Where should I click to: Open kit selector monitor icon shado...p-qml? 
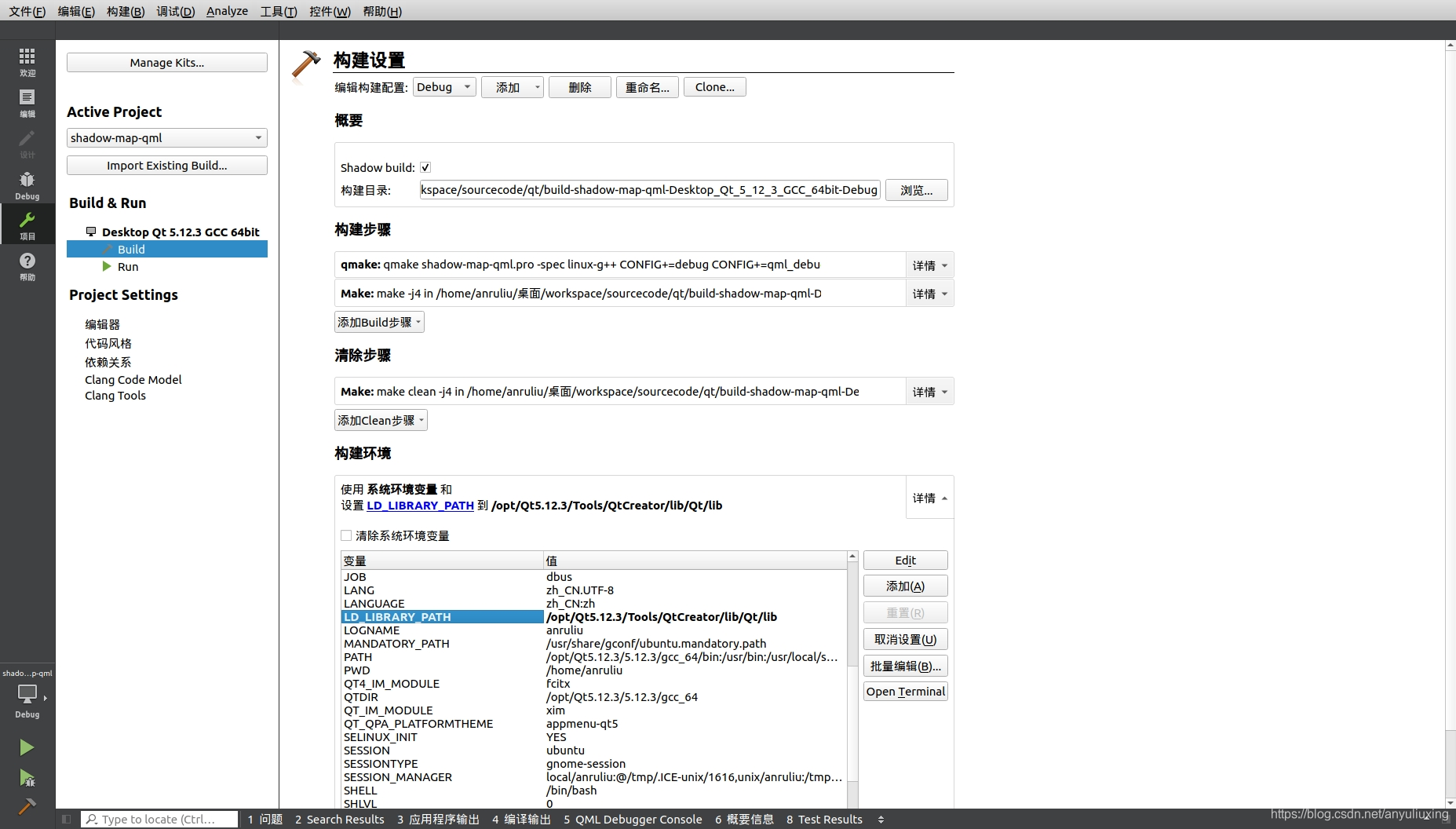(27, 694)
